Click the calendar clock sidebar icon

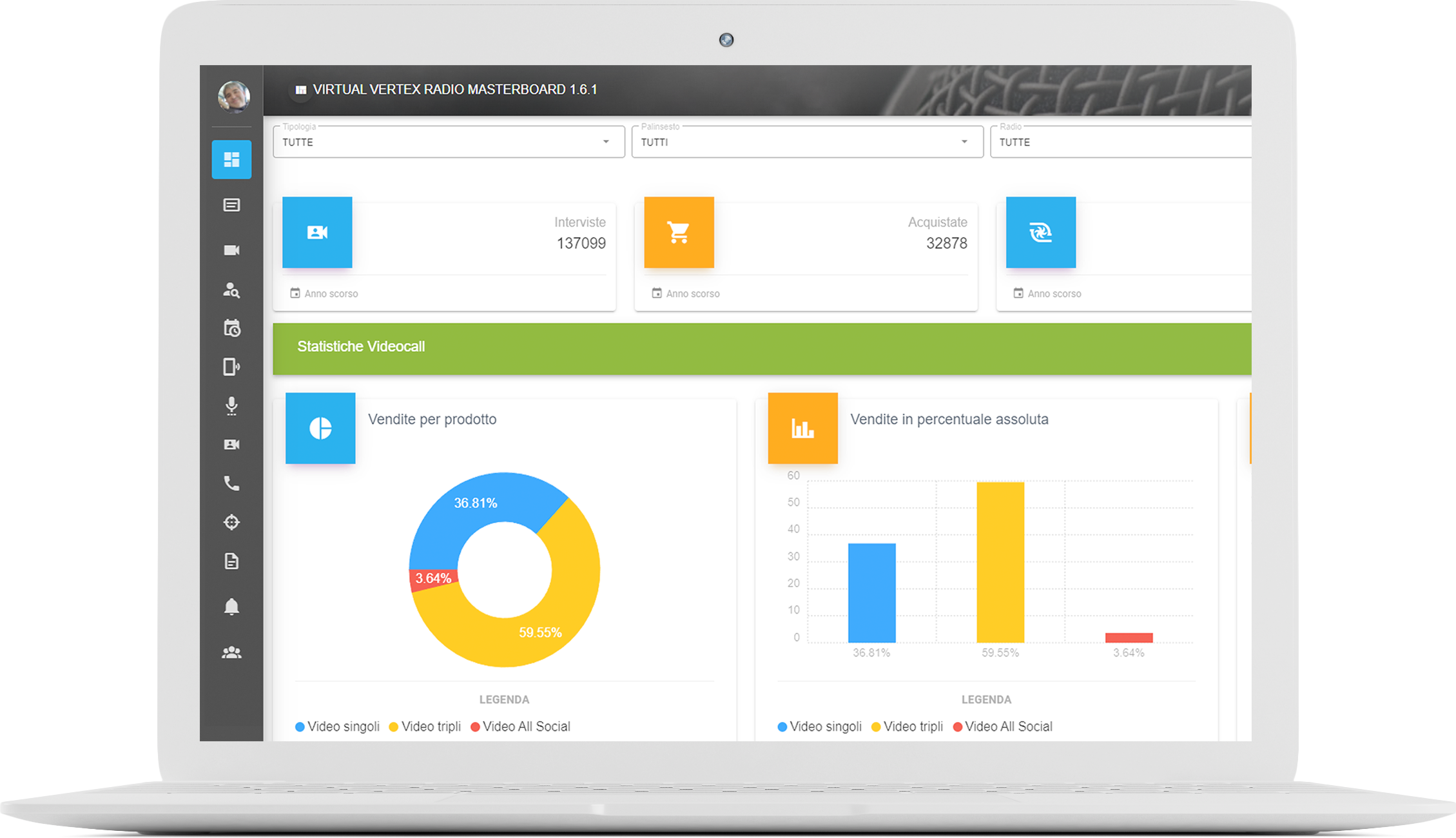pos(231,328)
